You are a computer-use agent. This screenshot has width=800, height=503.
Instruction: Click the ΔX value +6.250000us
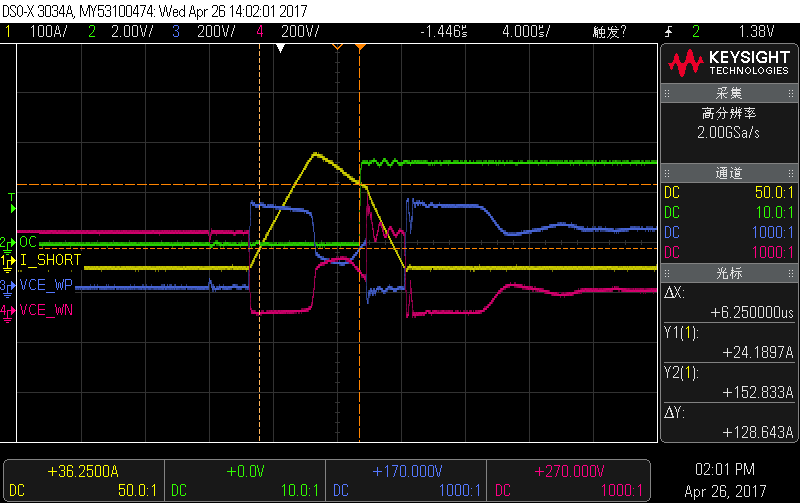752,312
